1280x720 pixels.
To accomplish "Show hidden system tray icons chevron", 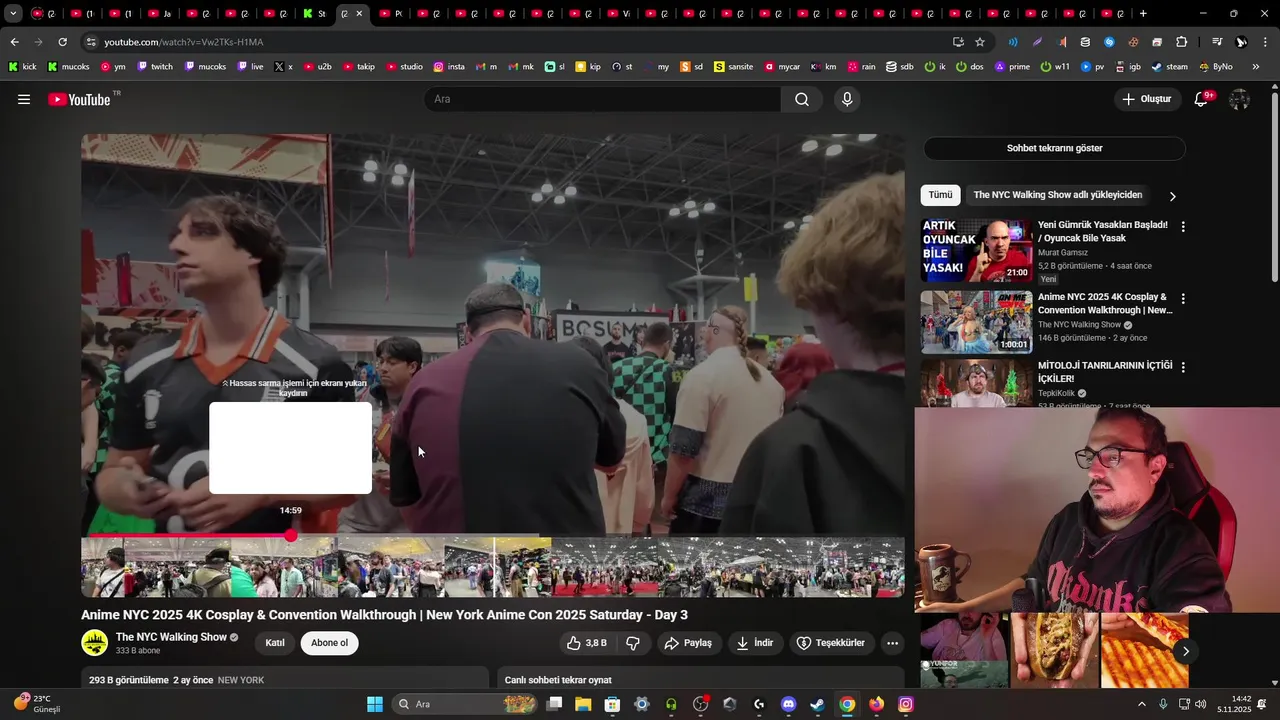I will [x=1142, y=704].
